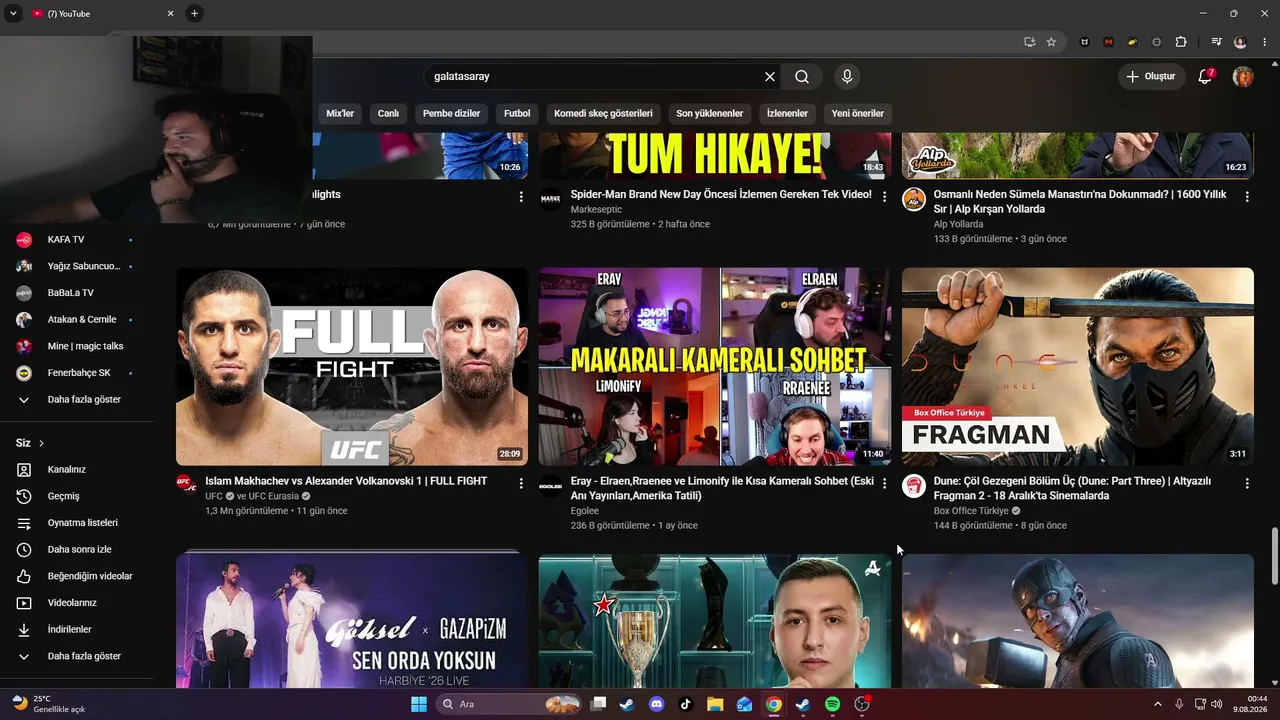Open the Alp Yollarda channel avatar
Viewport: 1280px width, 720px height.
tap(913, 199)
